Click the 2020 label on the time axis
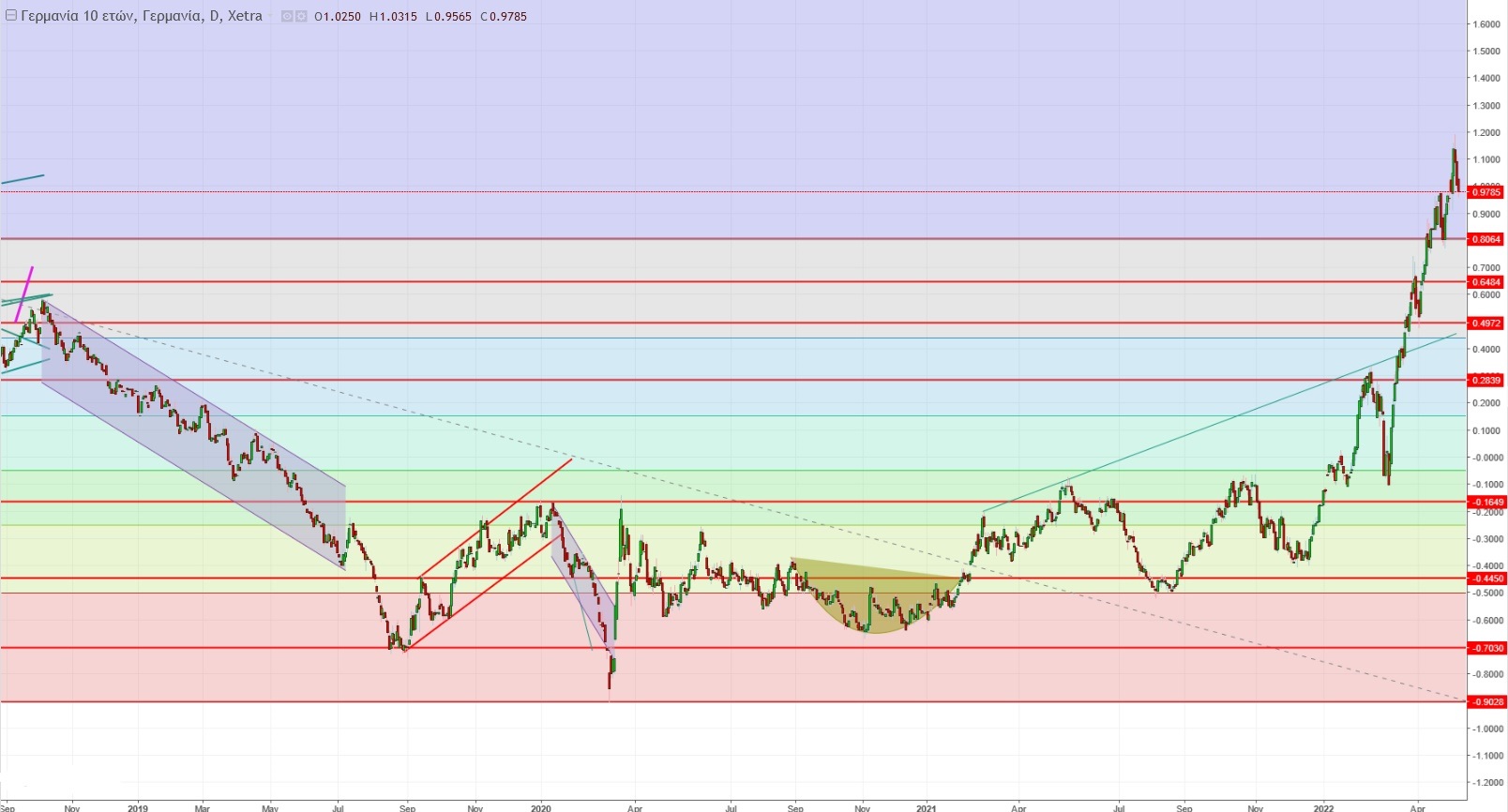 tap(541, 807)
